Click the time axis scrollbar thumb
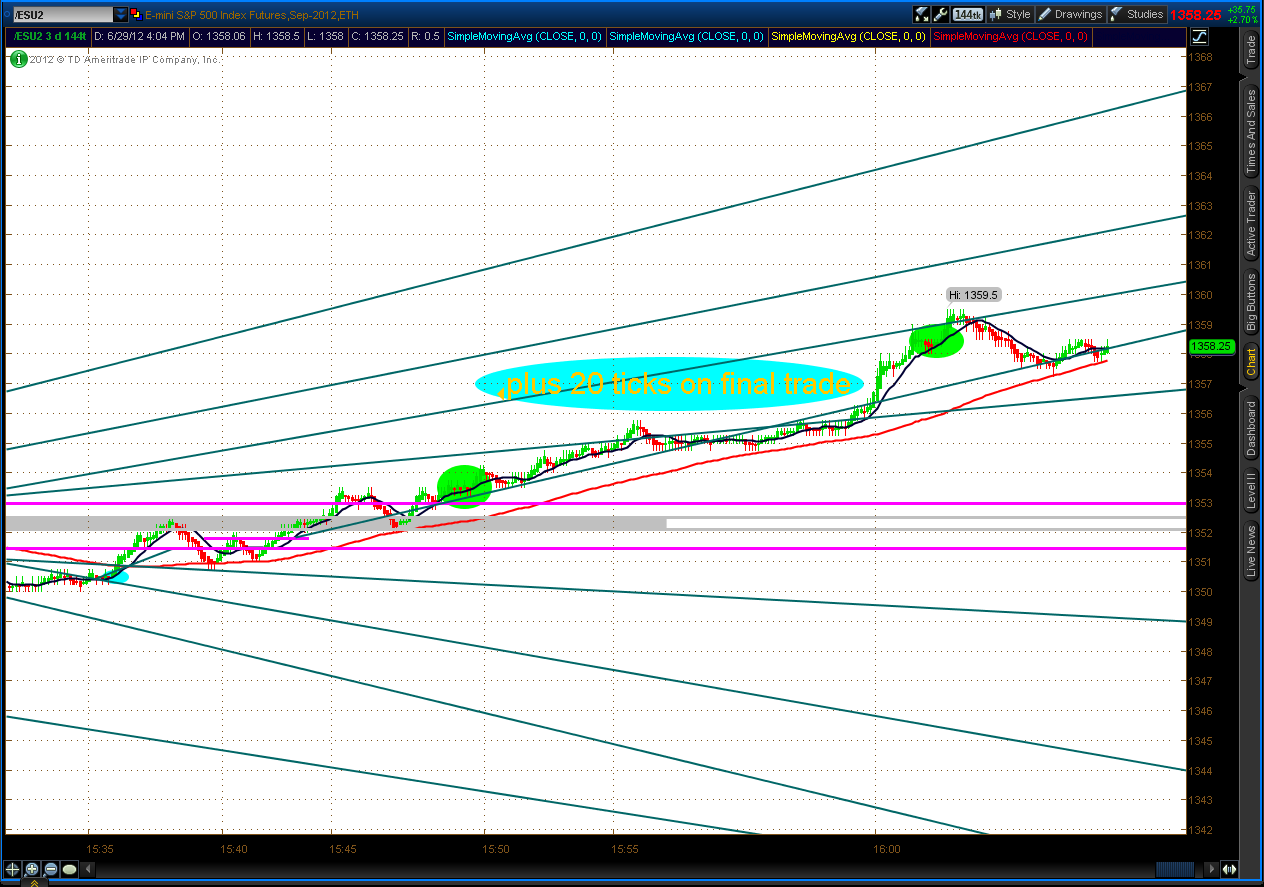1264x887 pixels. pos(1174,869)
